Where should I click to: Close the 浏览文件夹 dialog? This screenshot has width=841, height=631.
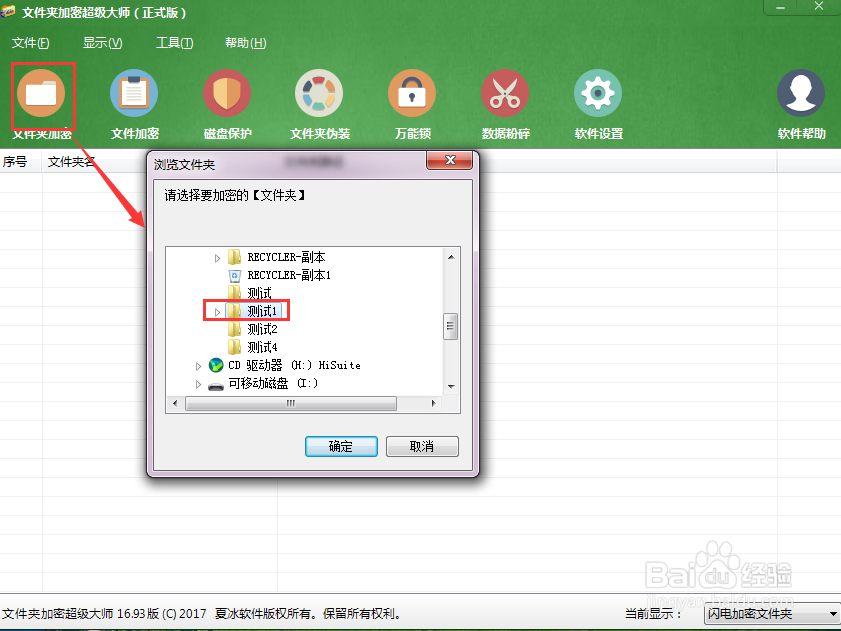coord(449,160)
